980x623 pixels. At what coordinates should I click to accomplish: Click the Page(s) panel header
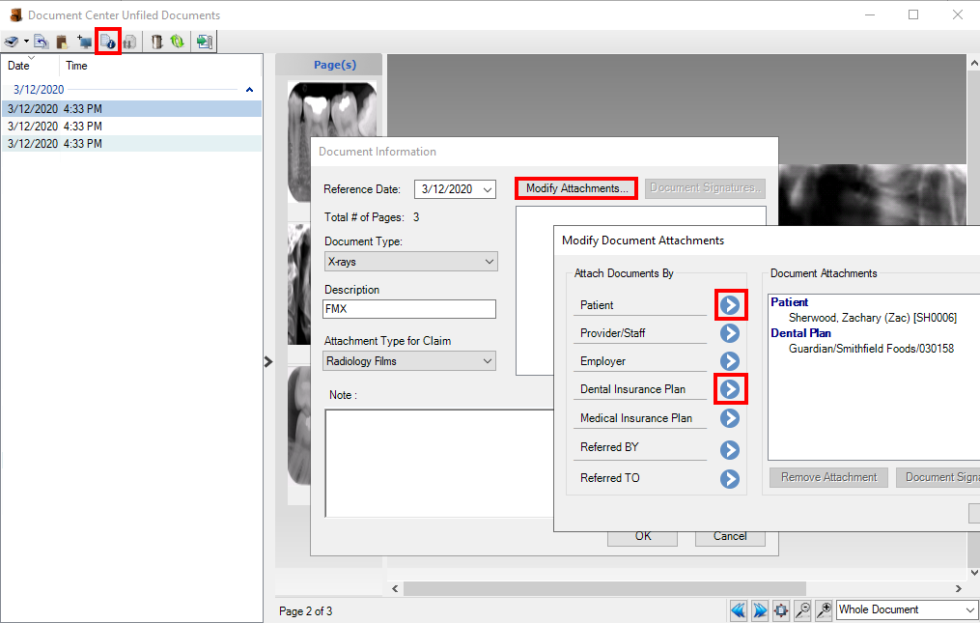point(329,65)
